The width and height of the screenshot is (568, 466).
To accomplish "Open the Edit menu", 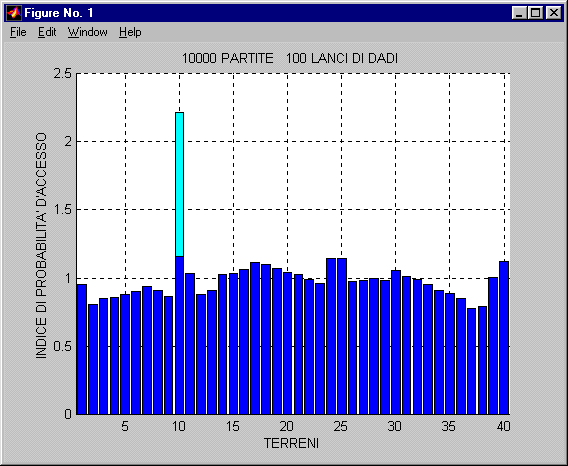I will point(47,32).
